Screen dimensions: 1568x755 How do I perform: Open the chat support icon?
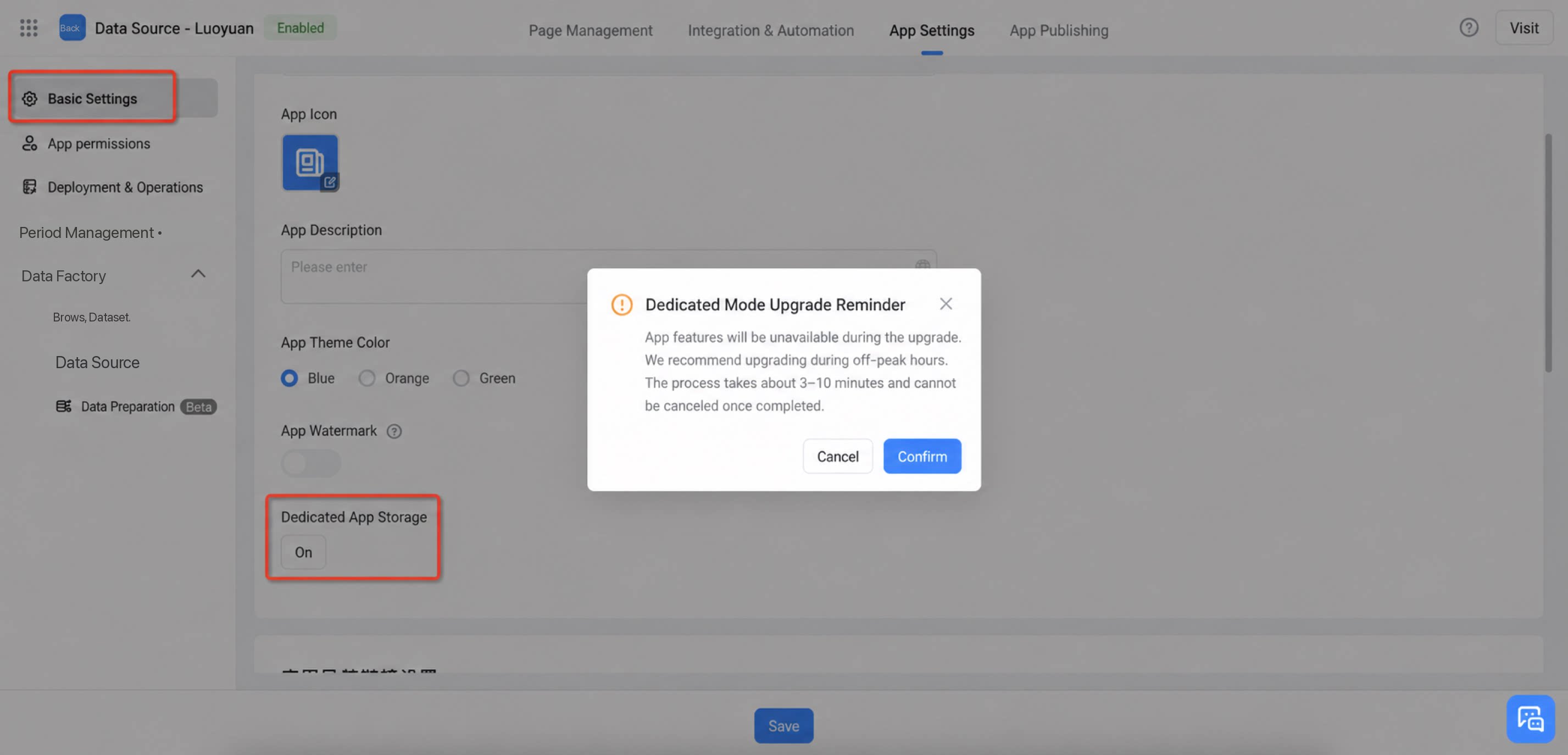coord(1530,719)
